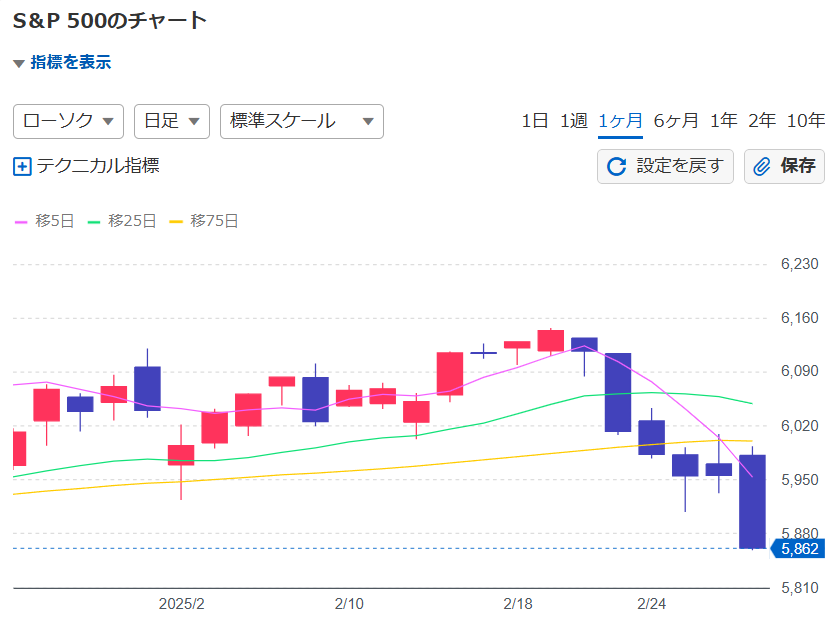Click the last large blue candlestick

[x=752, y=501]
